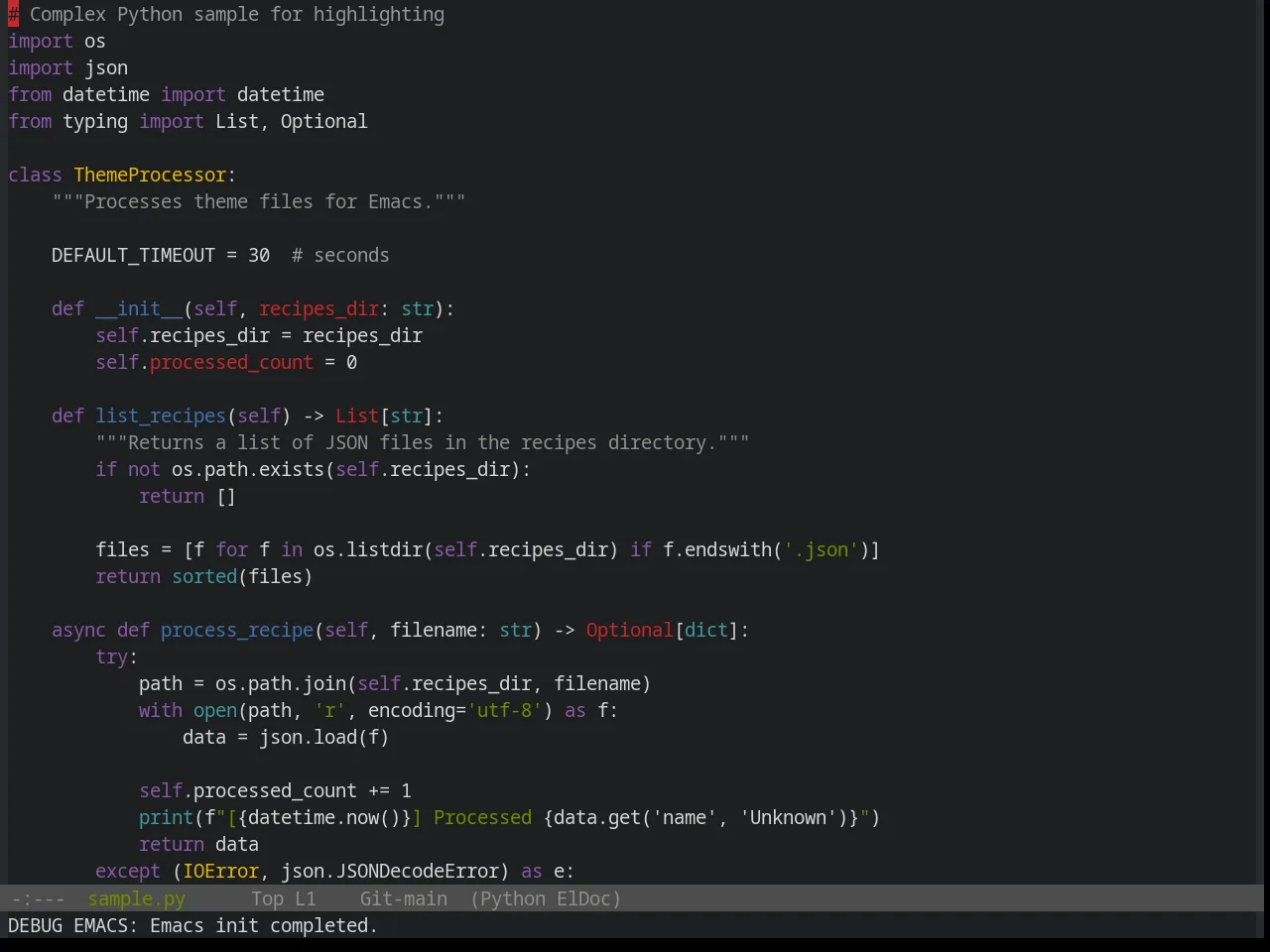
Task: Click the 'sorted' builtin call
Action: 204,576
